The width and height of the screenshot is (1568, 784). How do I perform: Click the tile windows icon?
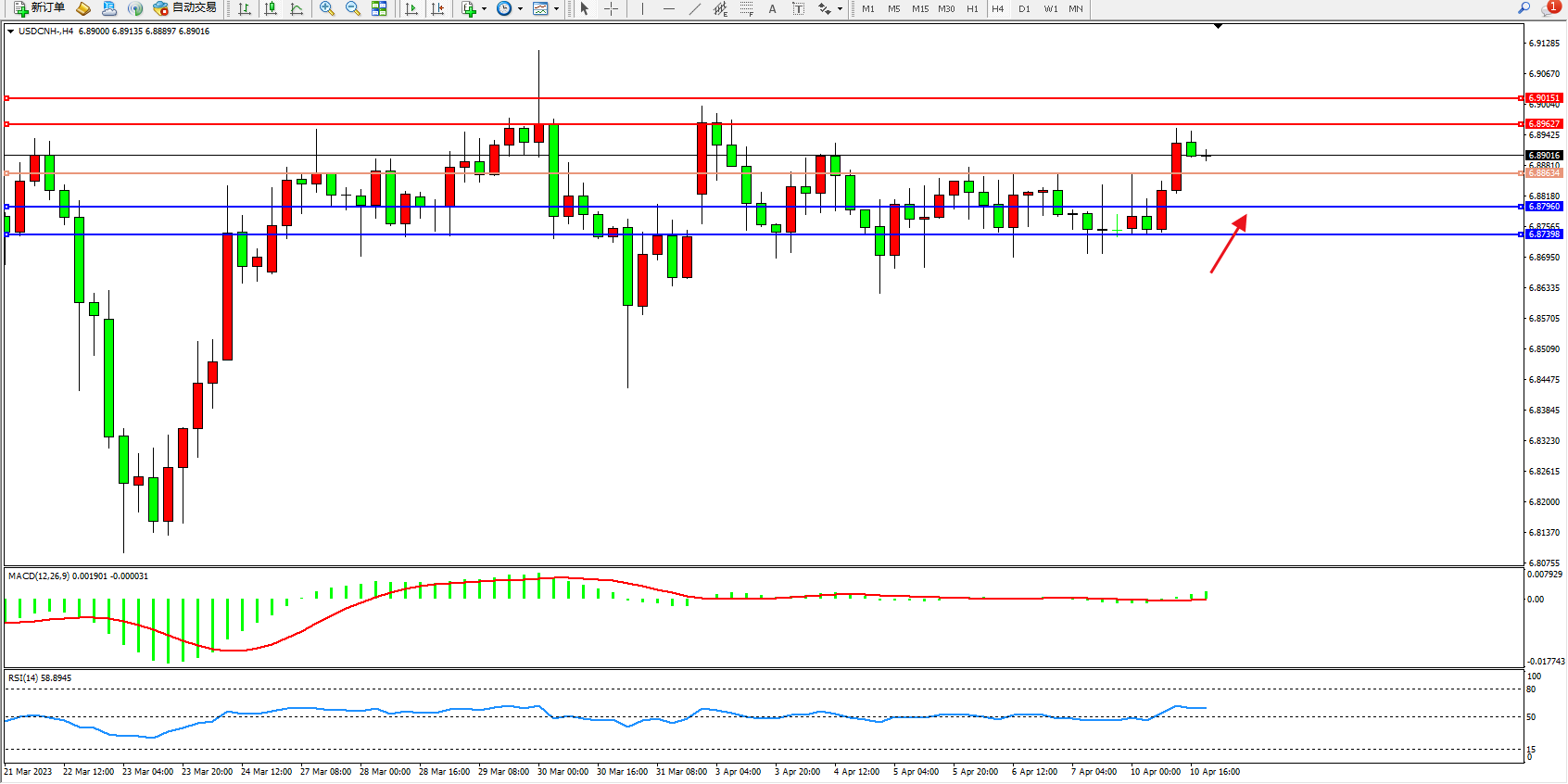coord(379,8)
